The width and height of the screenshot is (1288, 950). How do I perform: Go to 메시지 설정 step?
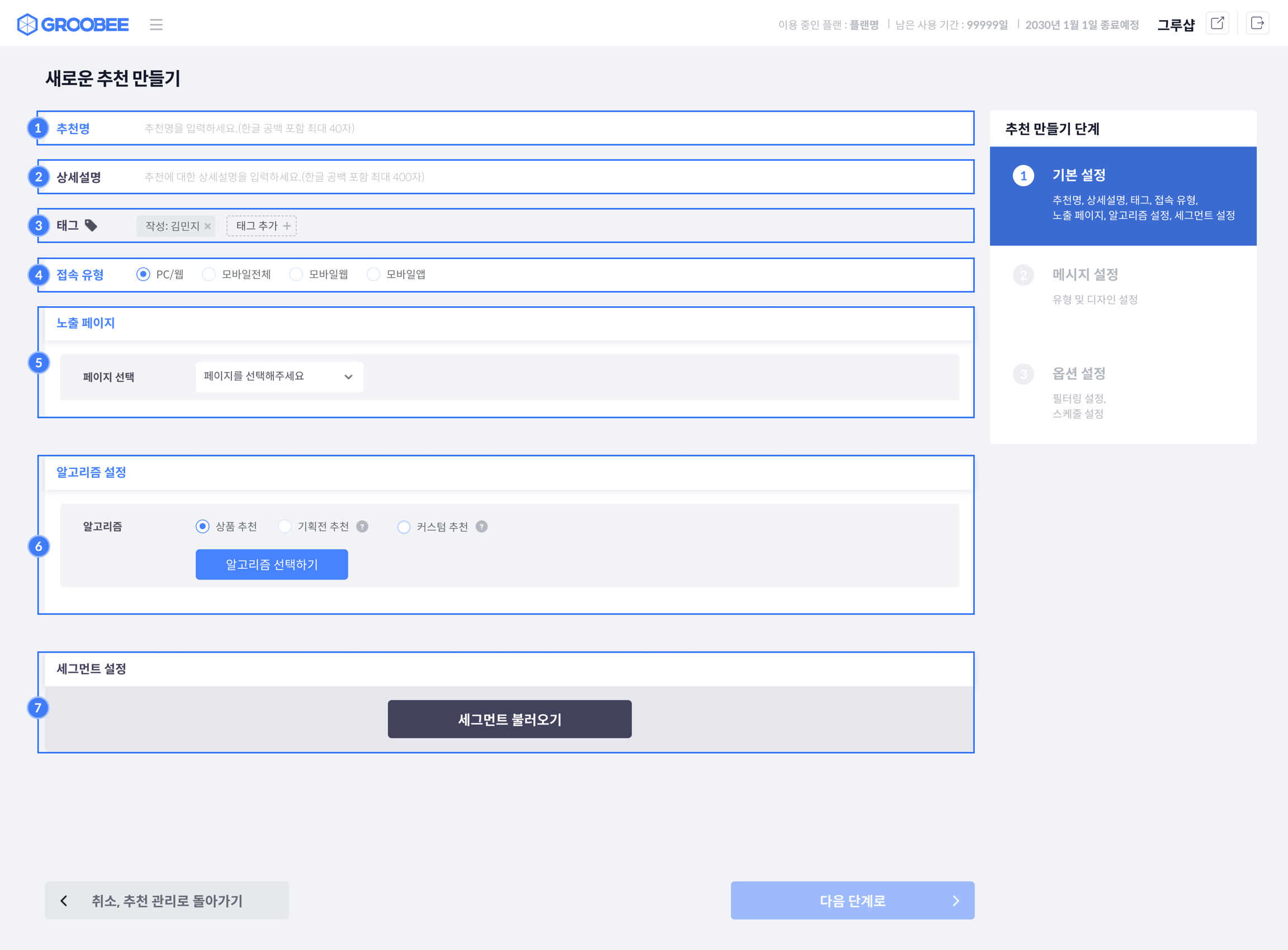pyautogui.click(x=1085, y=275)
